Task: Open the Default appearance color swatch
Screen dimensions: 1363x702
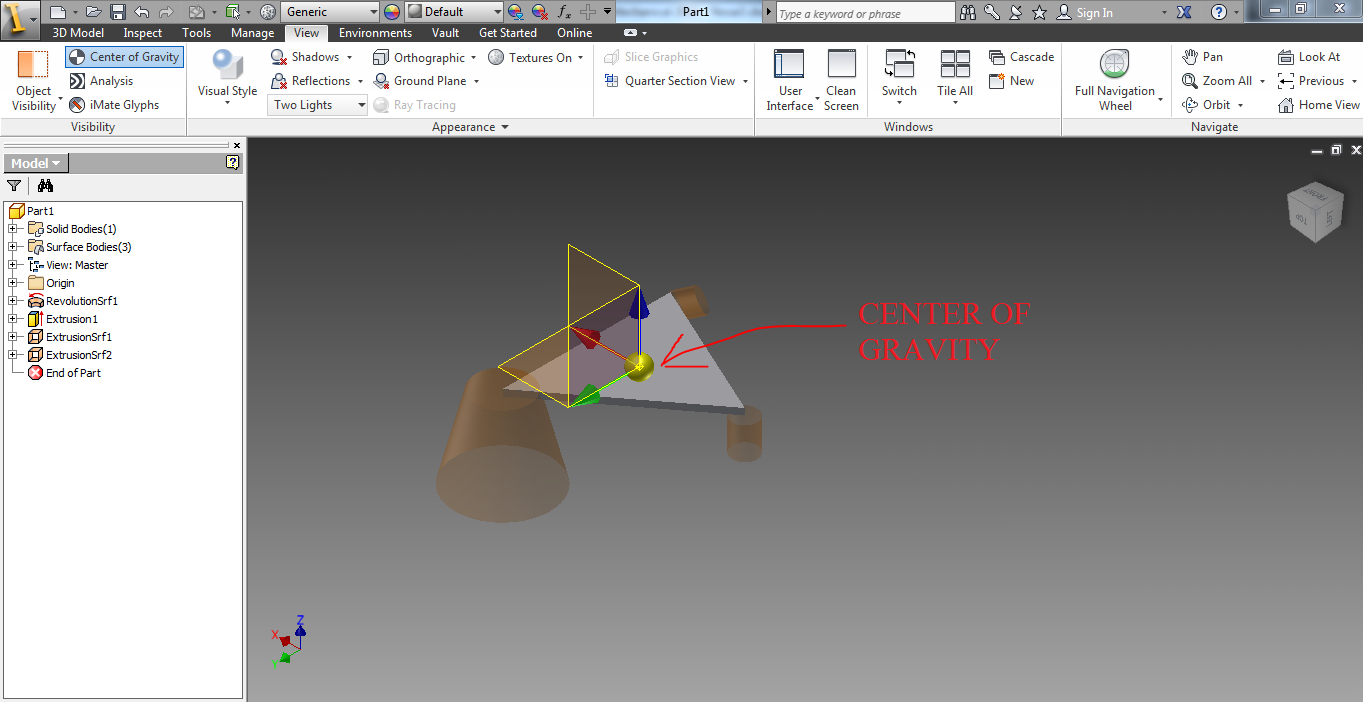Action: tap(452, 12)
